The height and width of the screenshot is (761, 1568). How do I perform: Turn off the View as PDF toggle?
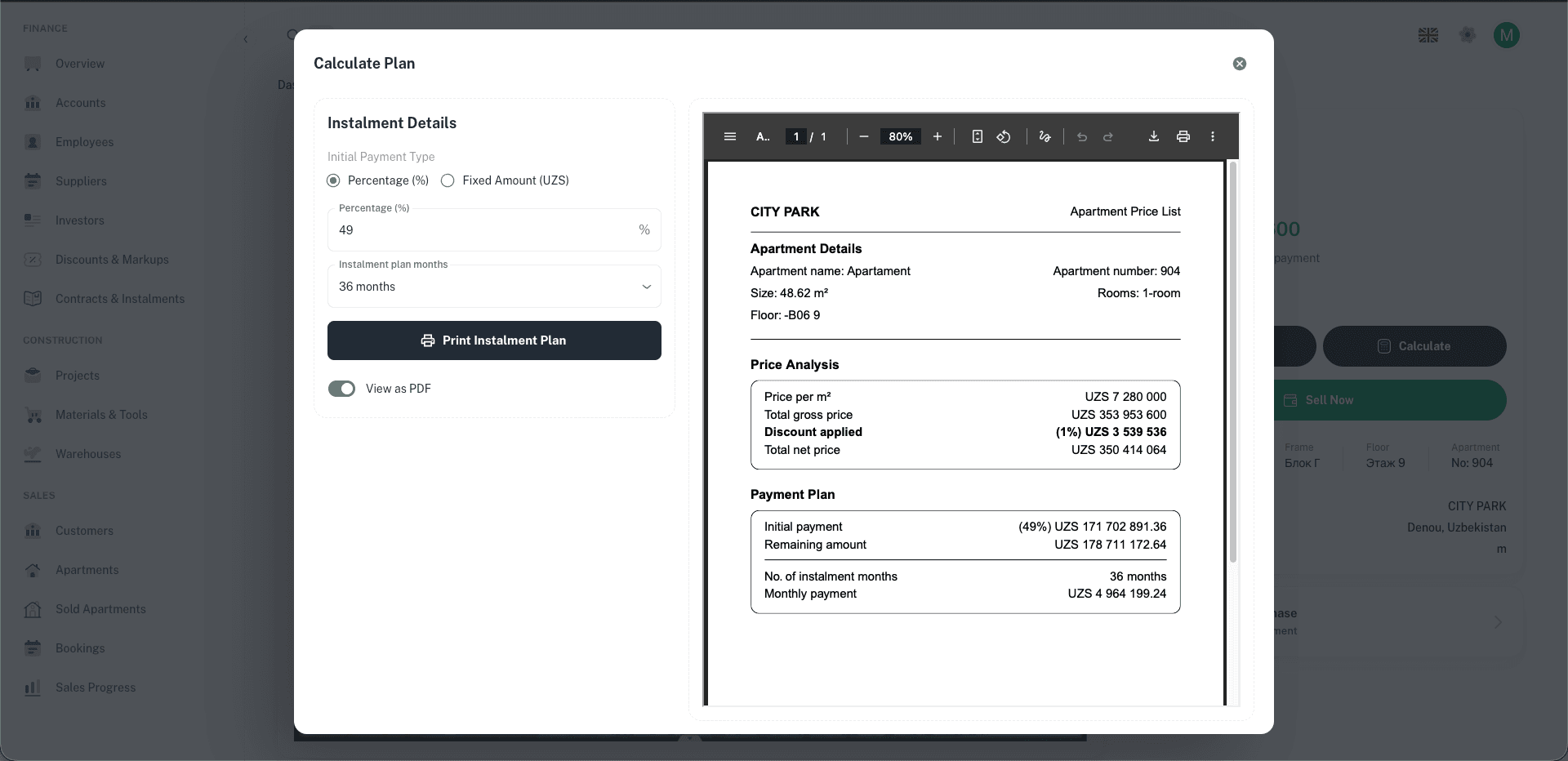341,389
